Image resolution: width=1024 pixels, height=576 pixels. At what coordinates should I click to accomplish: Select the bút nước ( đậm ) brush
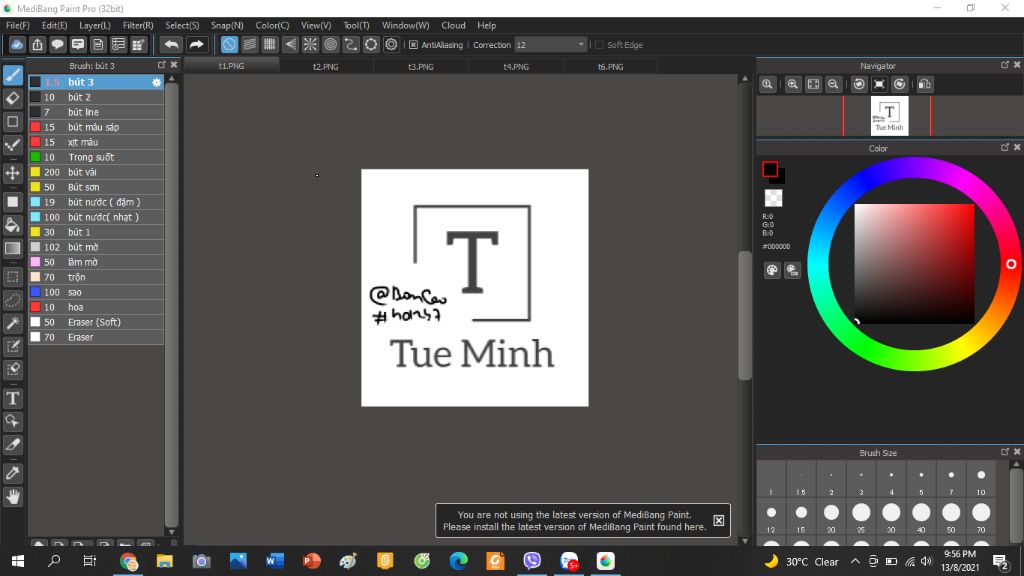(x=95, y=202)
